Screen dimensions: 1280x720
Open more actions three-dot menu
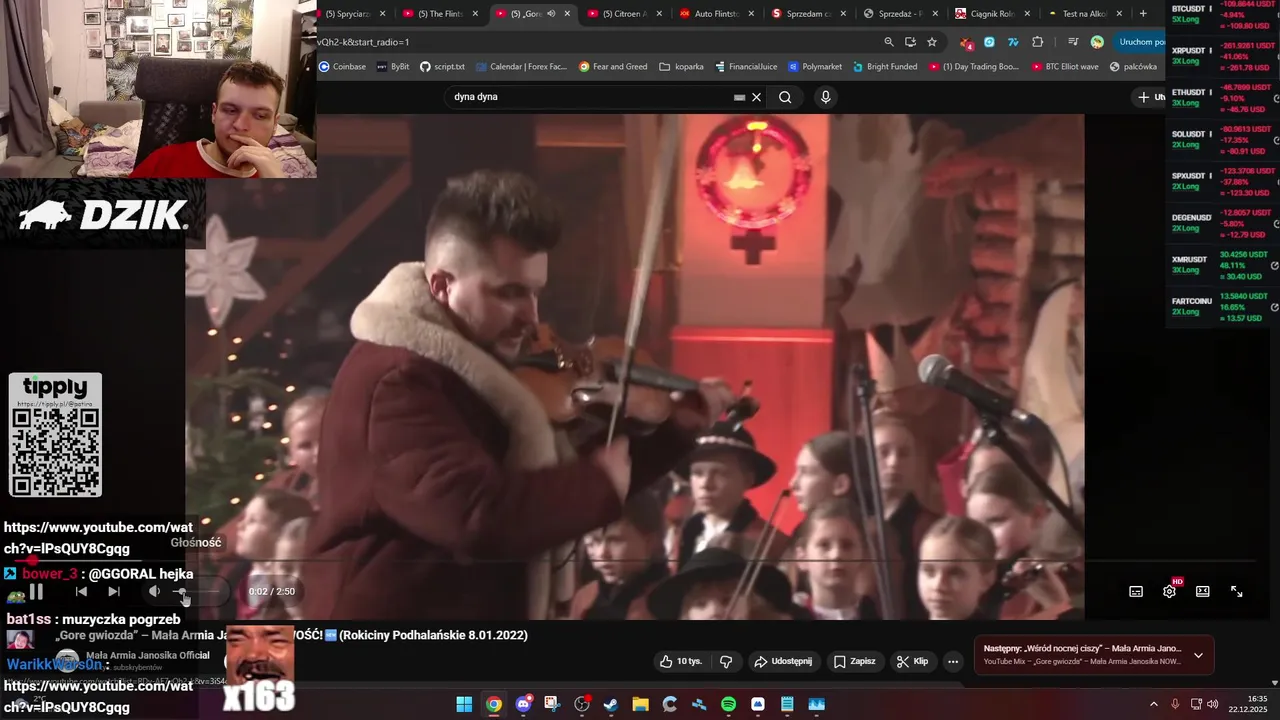[953, 661]
